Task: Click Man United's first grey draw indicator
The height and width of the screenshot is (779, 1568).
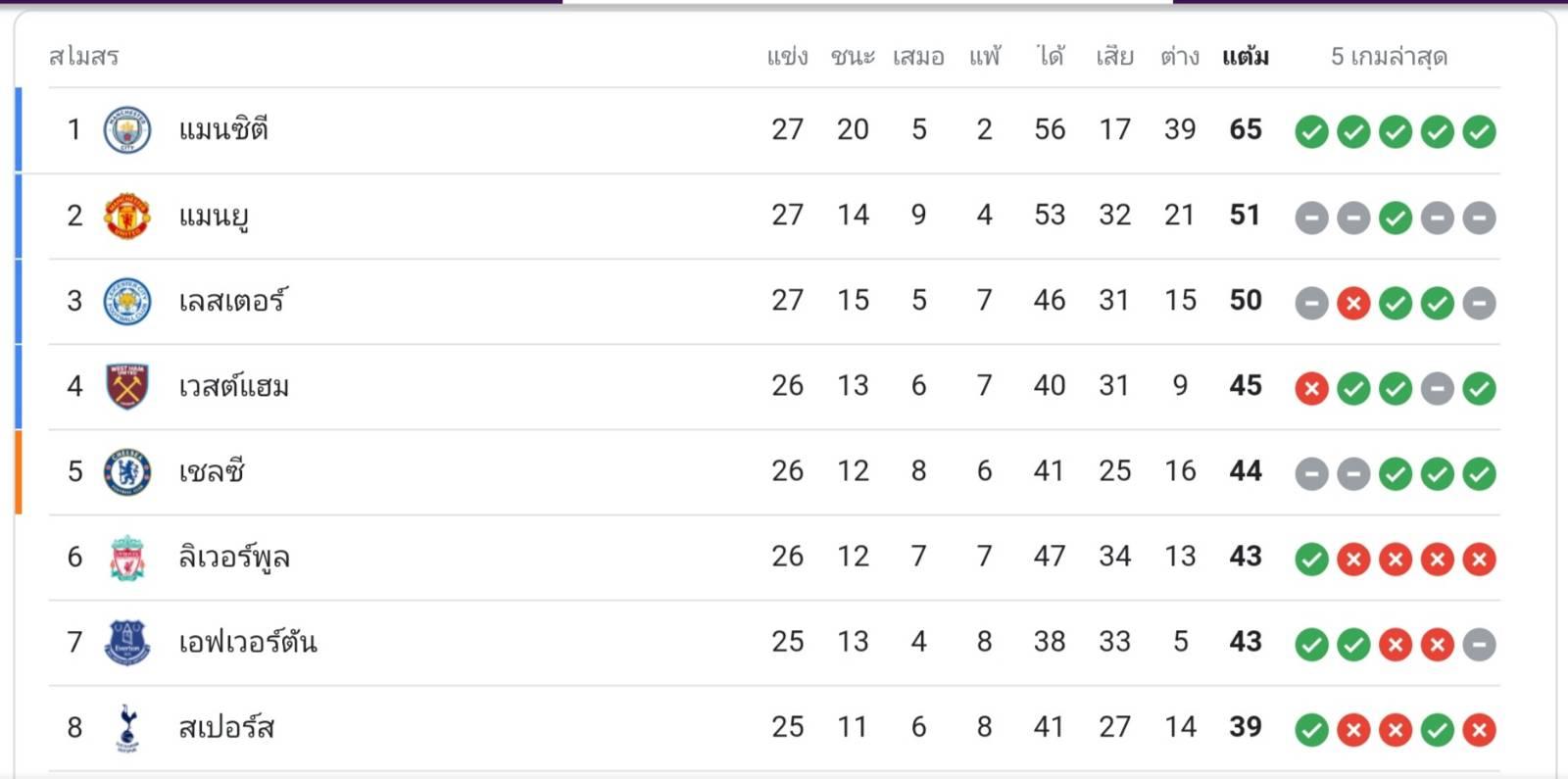Action: point(1311,218)
